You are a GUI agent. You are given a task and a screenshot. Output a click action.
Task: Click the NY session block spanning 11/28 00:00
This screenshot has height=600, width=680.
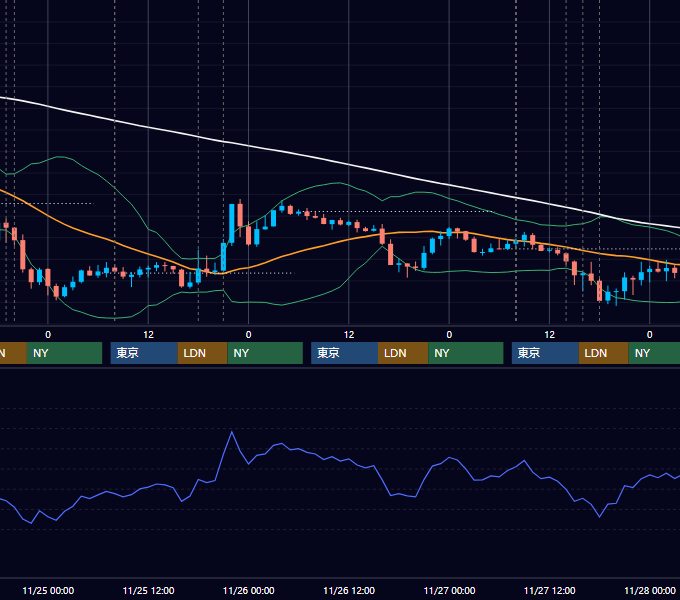[654, 353]
